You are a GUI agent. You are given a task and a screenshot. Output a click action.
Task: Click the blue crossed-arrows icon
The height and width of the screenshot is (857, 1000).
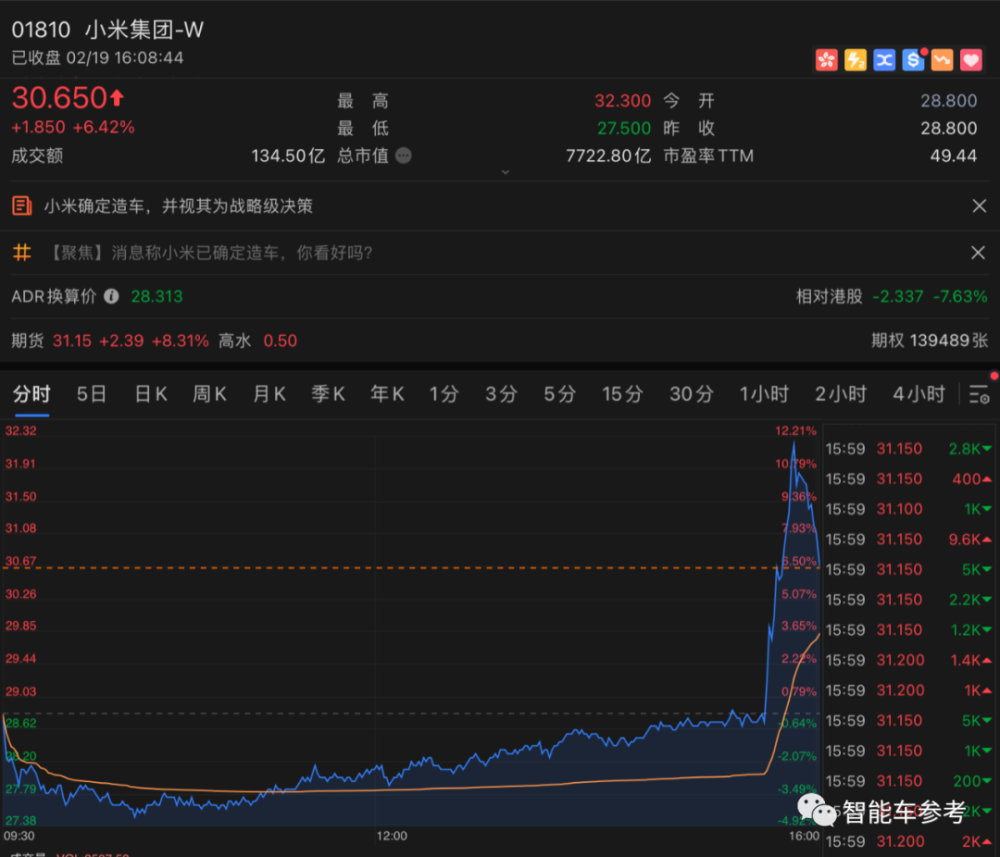[884, 61]
